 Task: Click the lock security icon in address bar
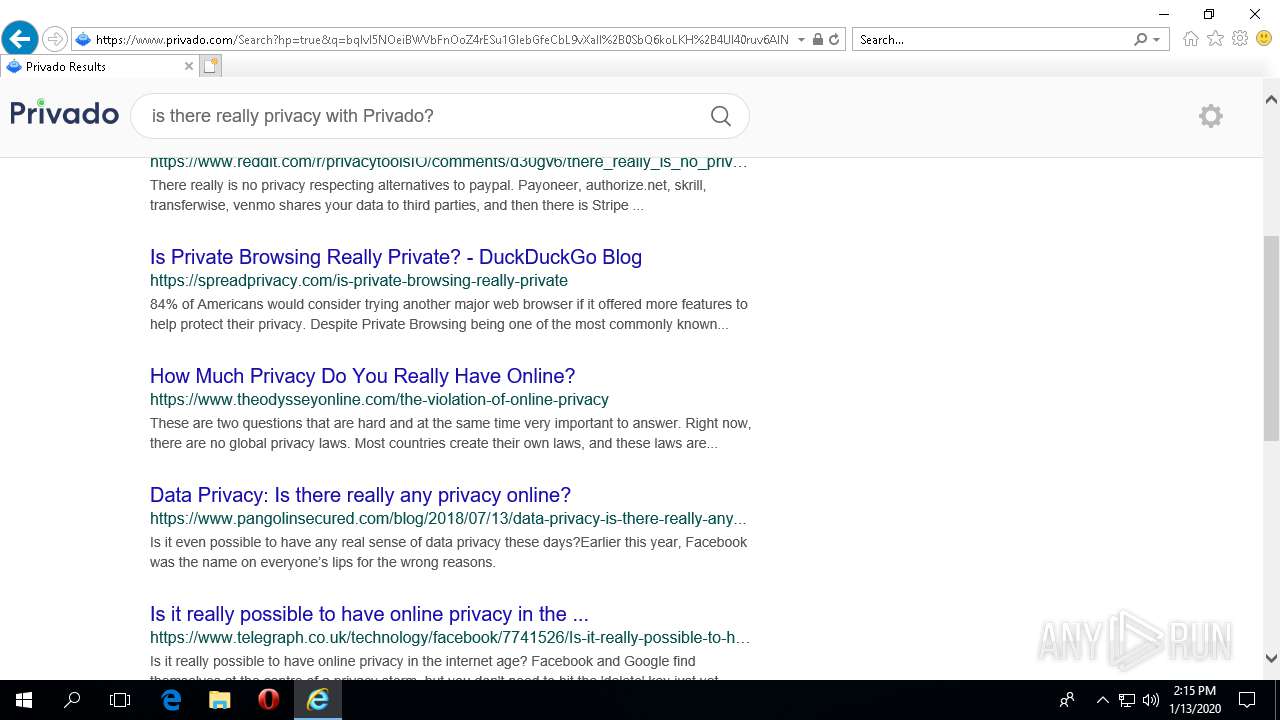[818, 40]
